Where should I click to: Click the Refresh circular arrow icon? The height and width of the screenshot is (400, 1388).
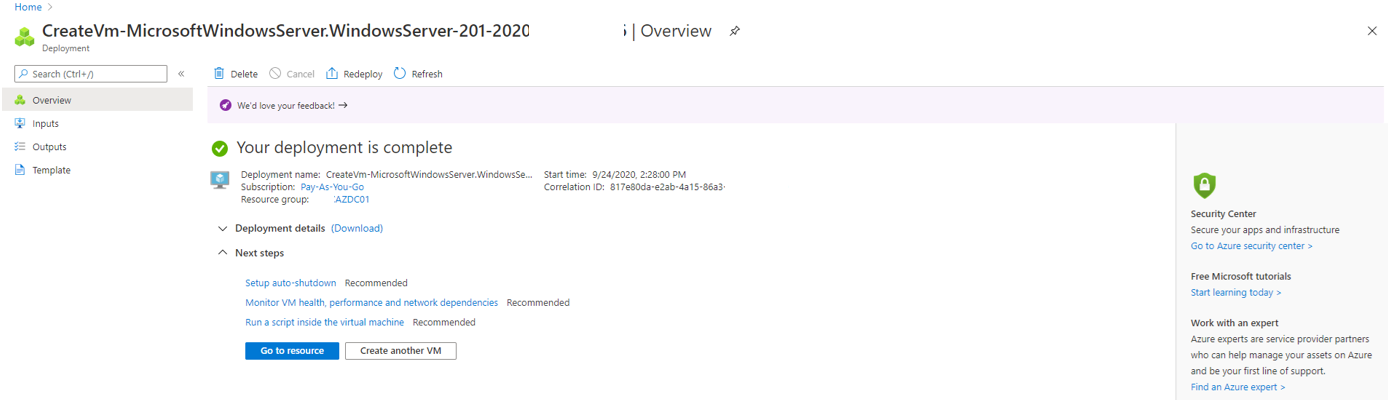pos(400,73)
